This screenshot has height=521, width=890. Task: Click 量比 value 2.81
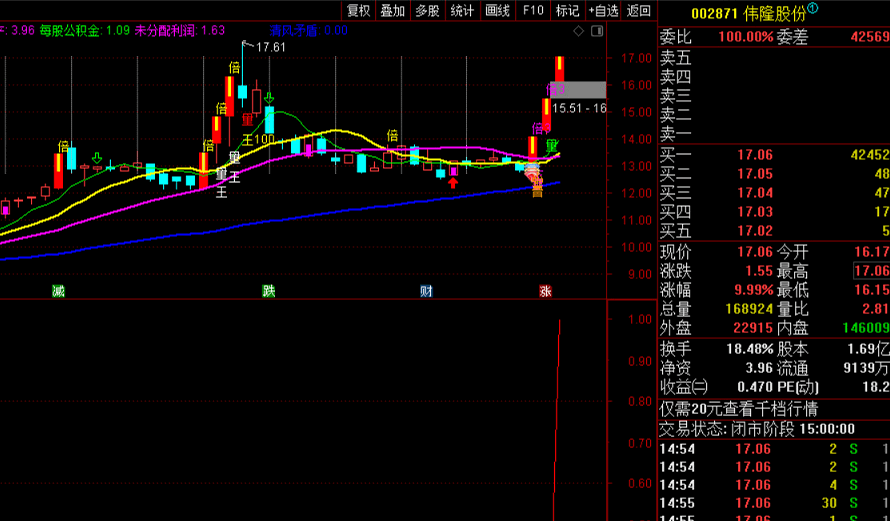pos(876,309)
